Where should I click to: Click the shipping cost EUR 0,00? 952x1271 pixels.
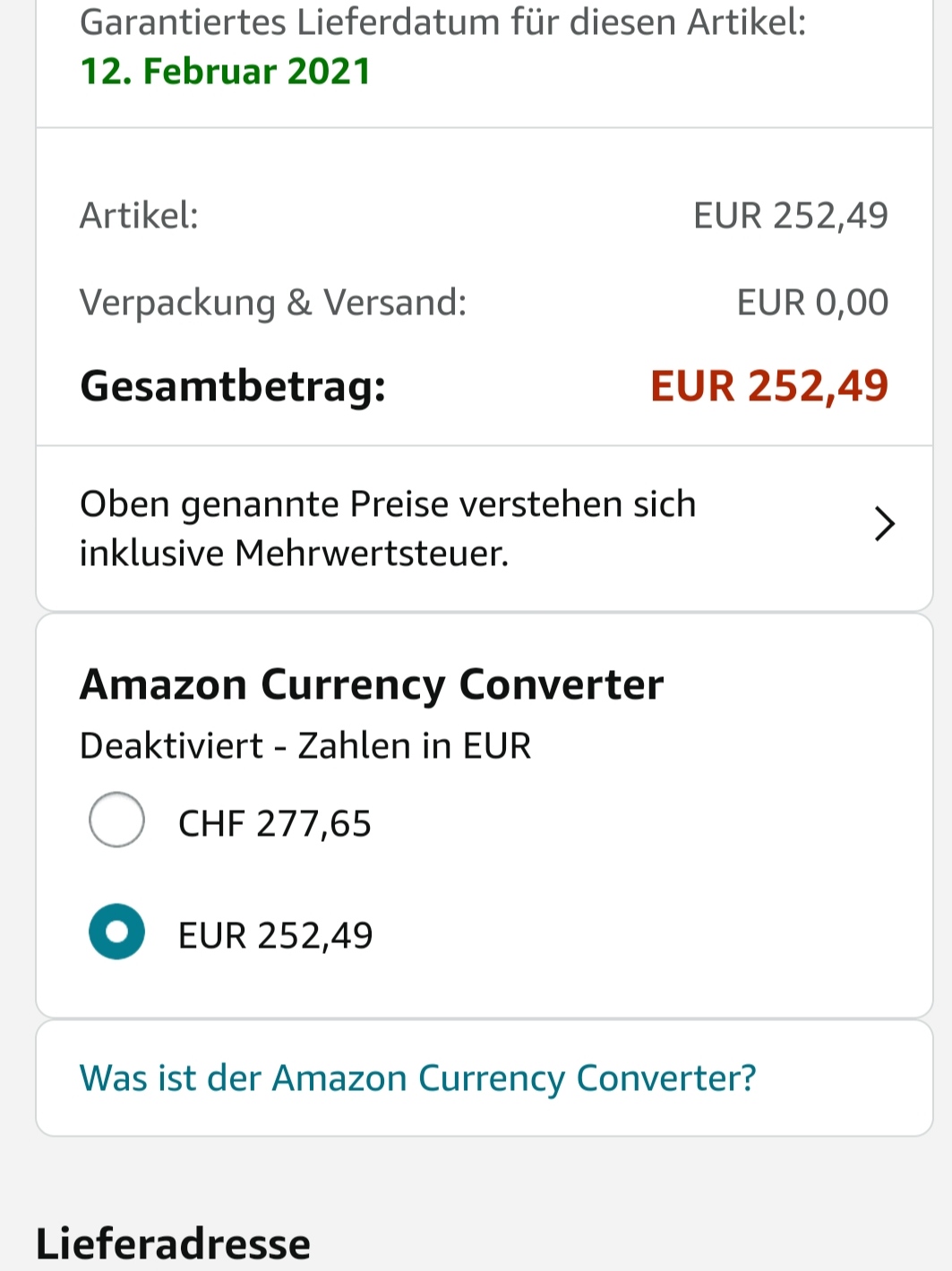tap(811, 303)
